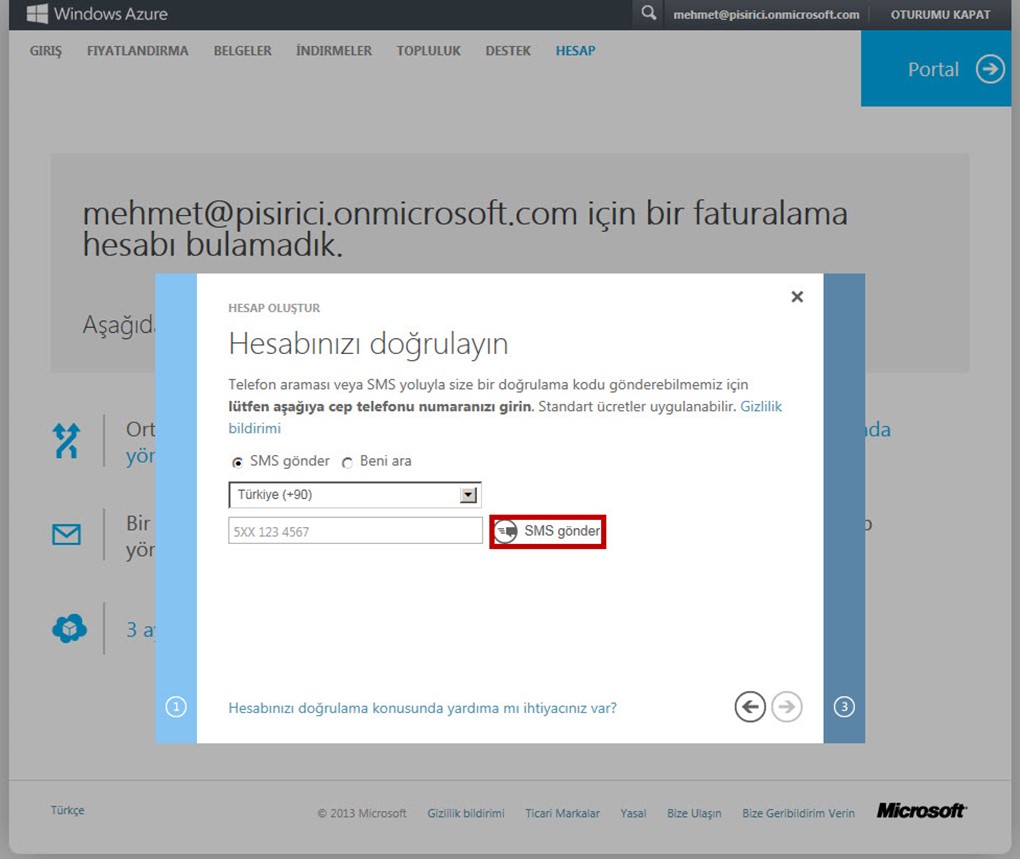The height and width of the screenshot is (859, 1020).
Task: Select the SMS gönder radio option
Action: (x=237, y=462)
